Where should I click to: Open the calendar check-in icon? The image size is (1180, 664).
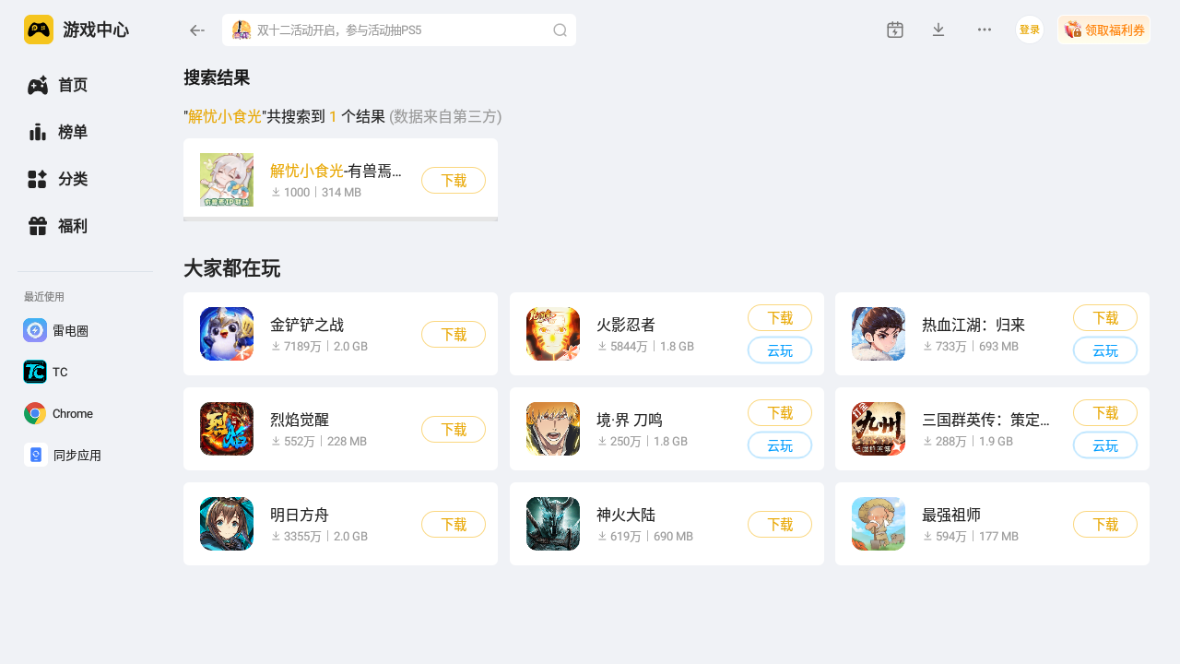click(x=895, y=30)
